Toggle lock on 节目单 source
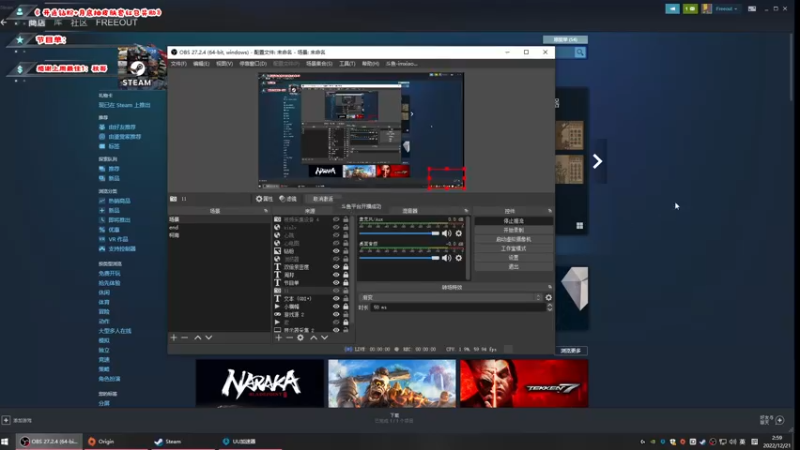This screenshot has height=450, width=800. (x=345, y=283)
